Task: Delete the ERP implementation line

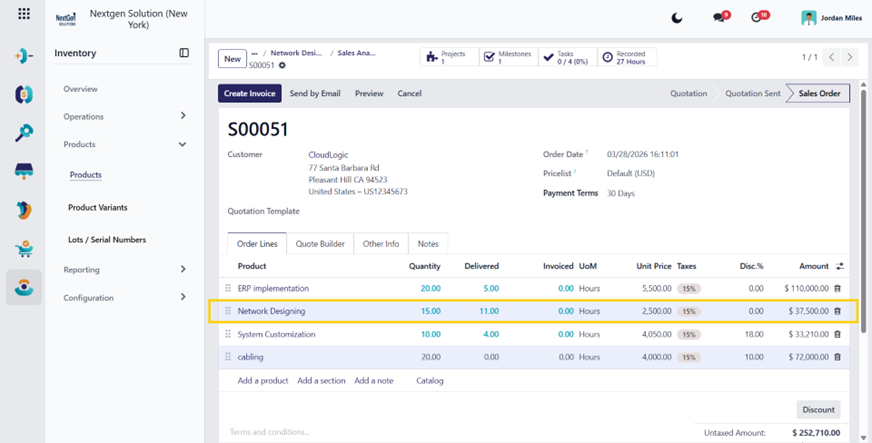Action: [x=838, y=288]
